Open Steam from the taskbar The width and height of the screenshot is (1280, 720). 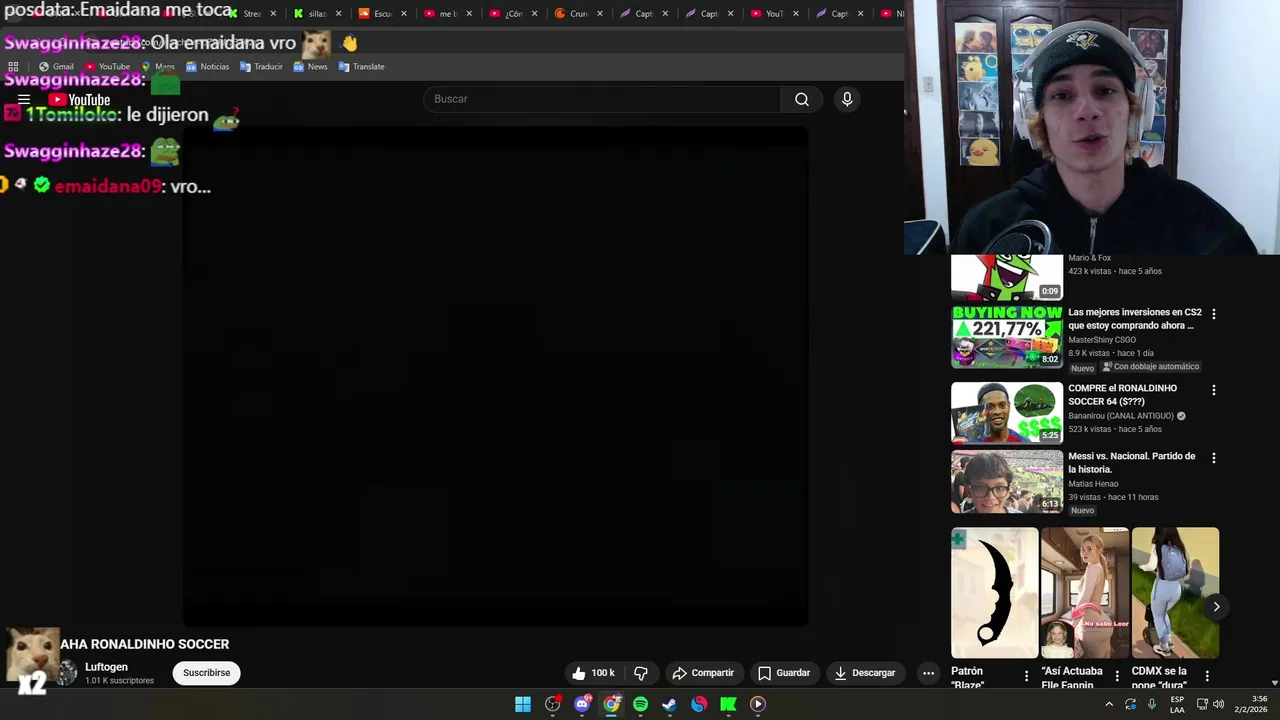coord(669,704)
